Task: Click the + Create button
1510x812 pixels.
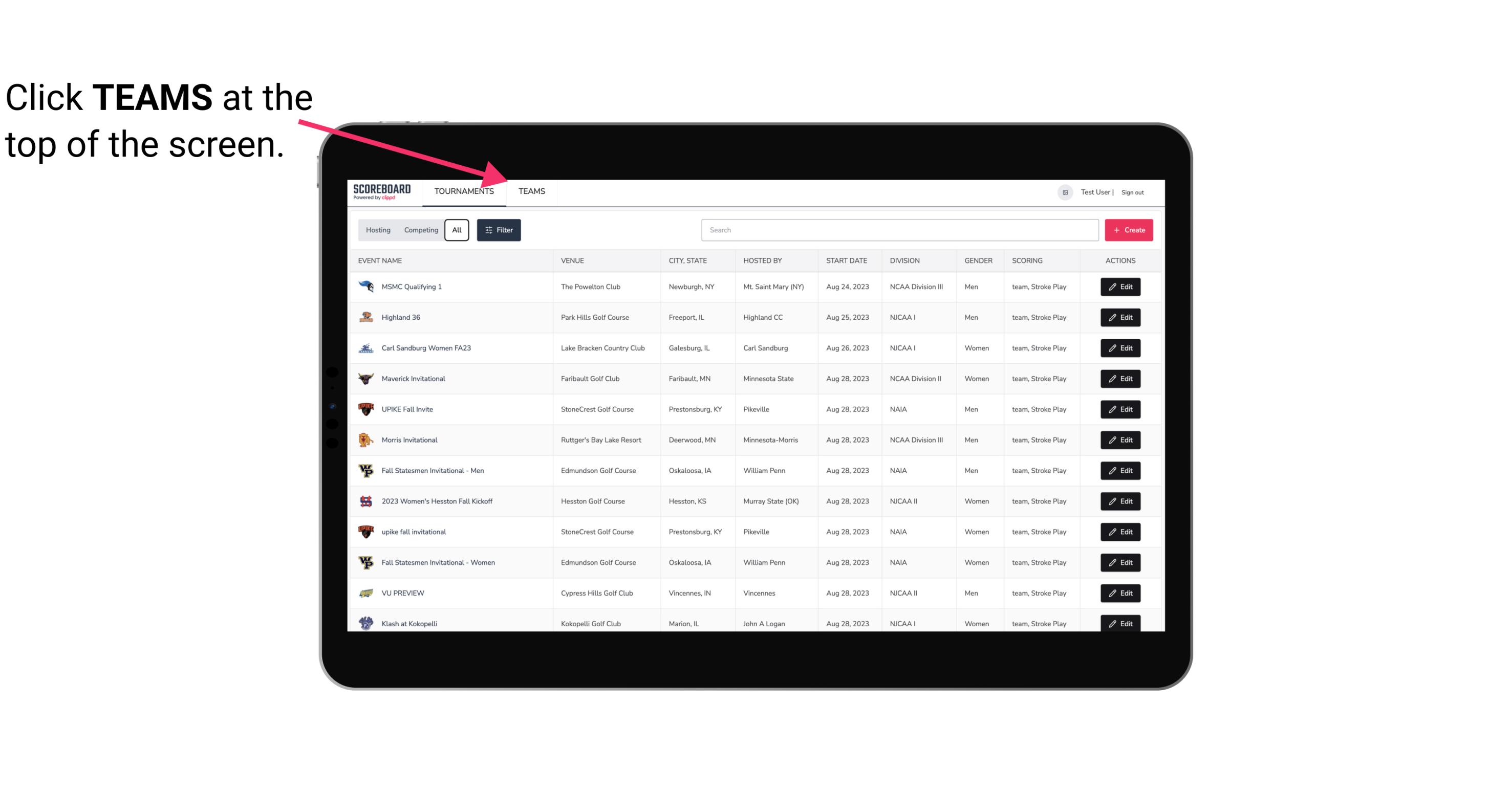Action: pos(1128,229)
